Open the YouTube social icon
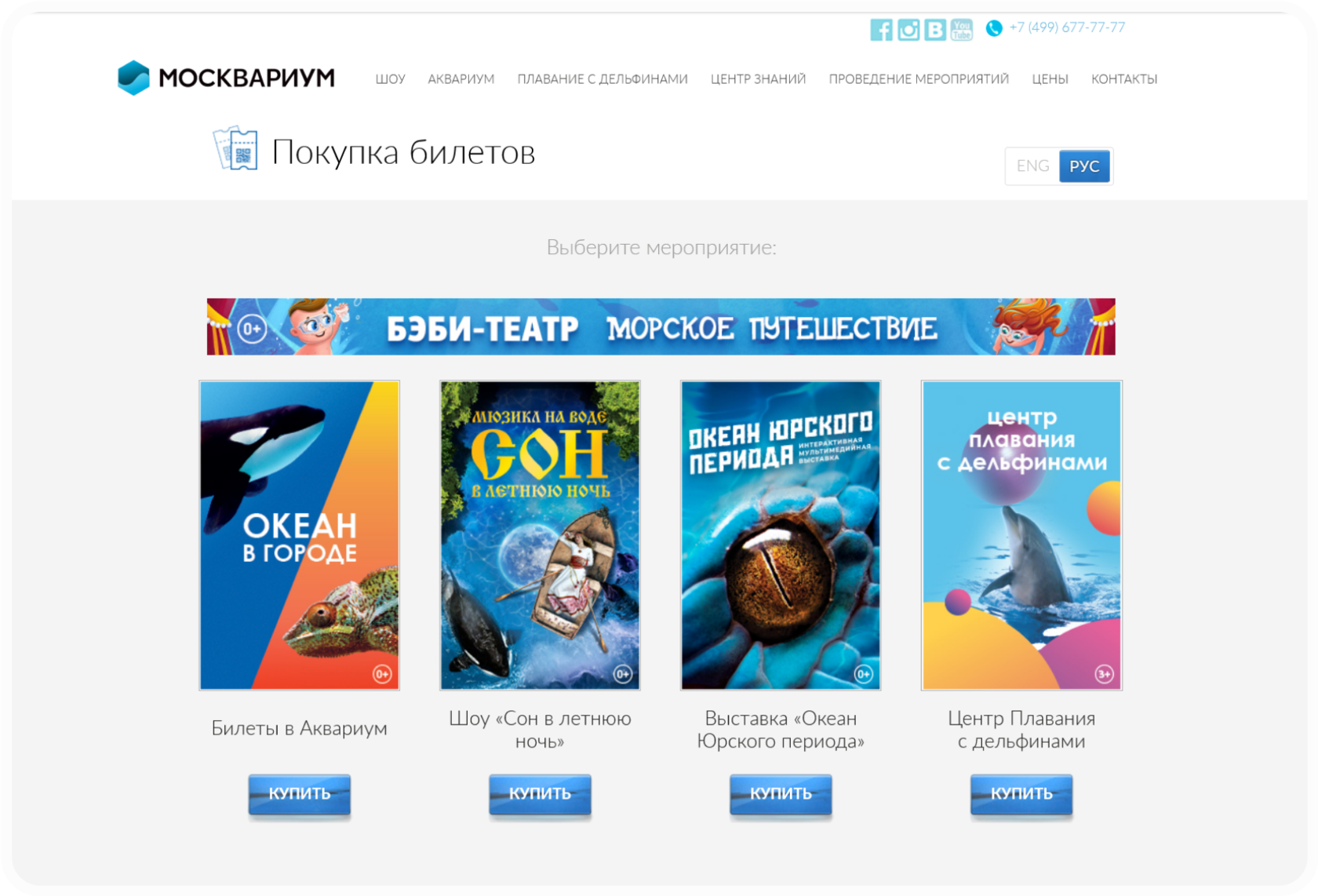1318x896 pixels. tap(962, 30)
